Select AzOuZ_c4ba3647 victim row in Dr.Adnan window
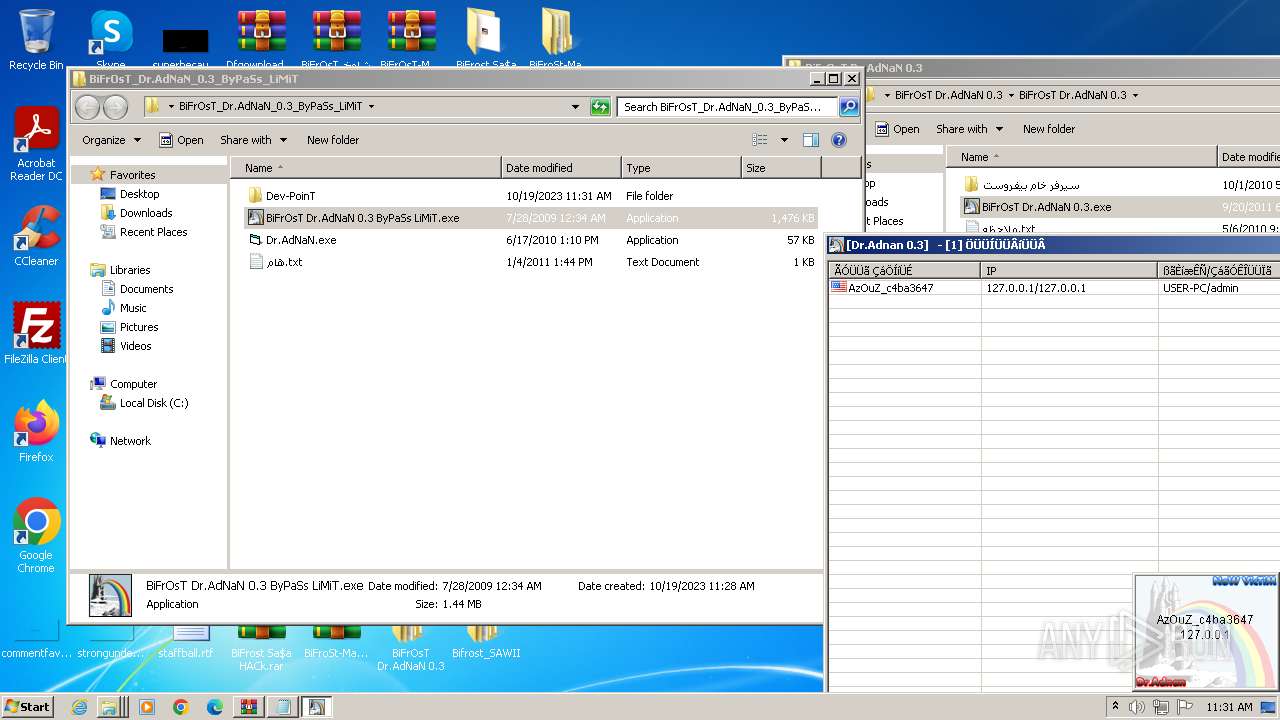This screenshot has width=1280, height=720. [1054, 288]
